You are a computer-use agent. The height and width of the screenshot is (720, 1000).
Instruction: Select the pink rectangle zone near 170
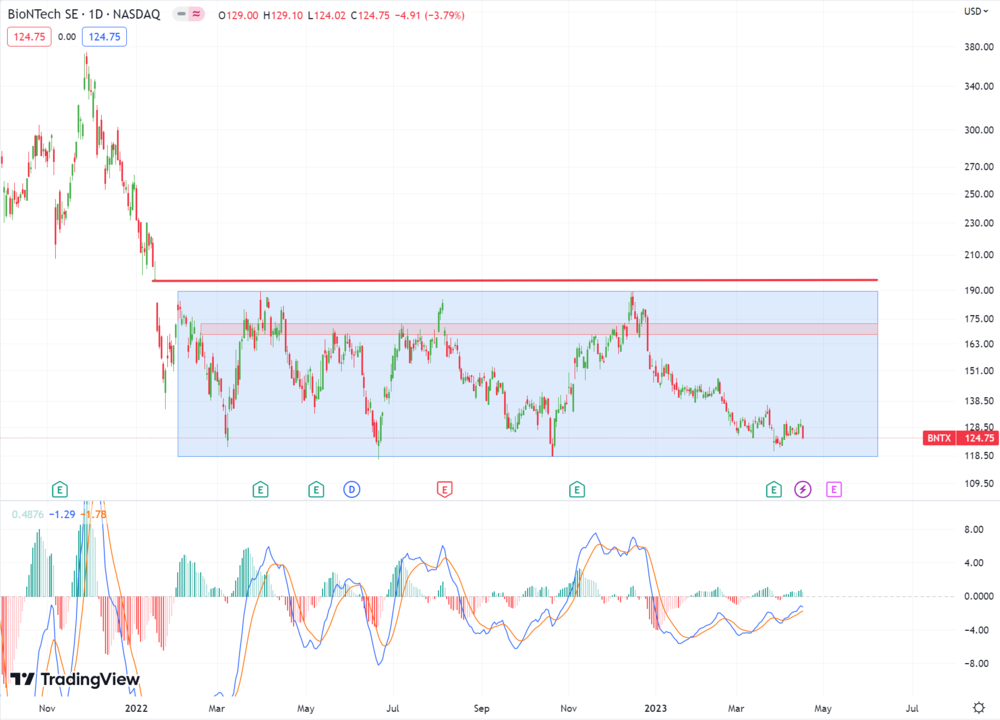pyautogui.click(x=539, y=329)
